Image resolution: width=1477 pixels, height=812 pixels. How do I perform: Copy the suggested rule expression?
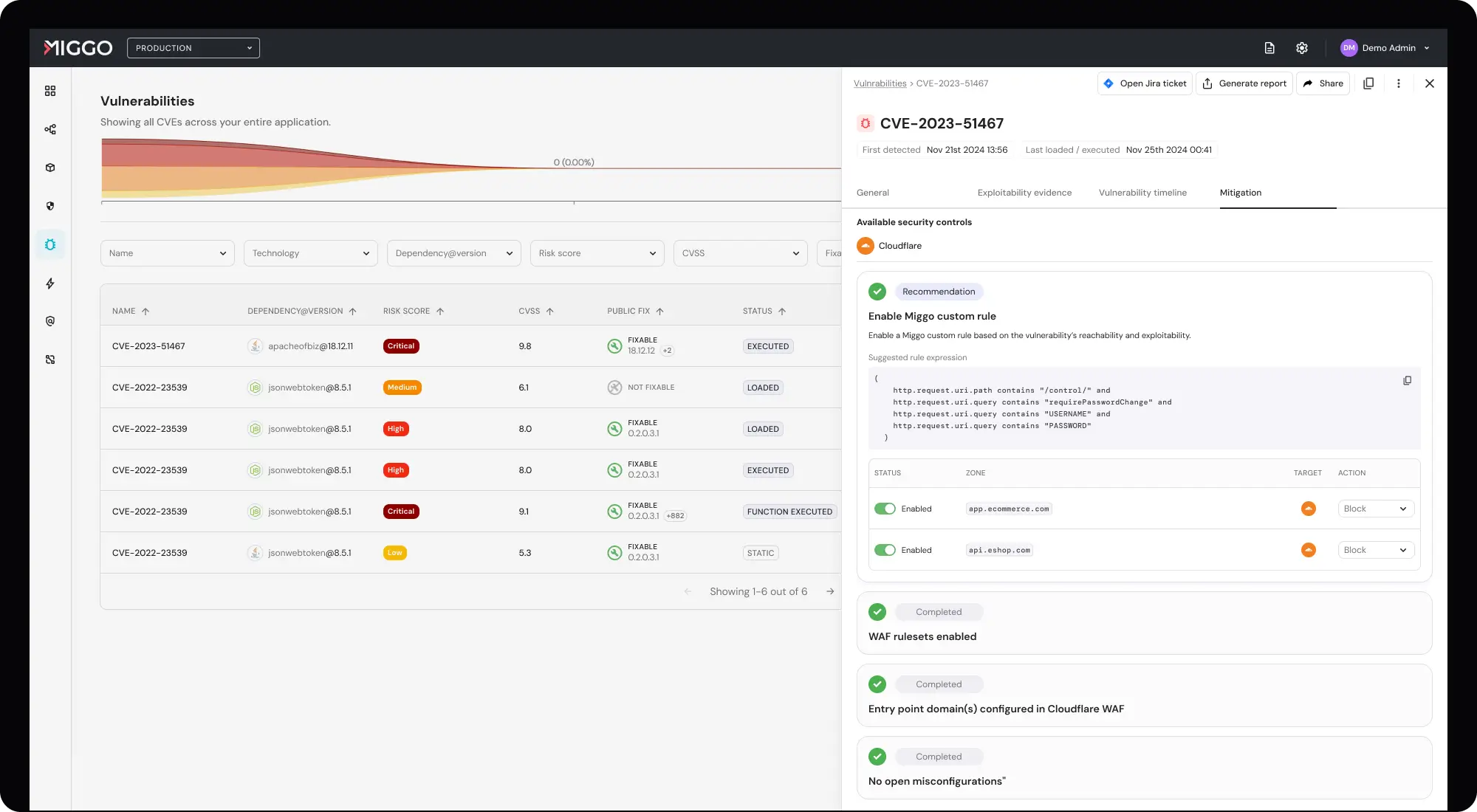1407,380
